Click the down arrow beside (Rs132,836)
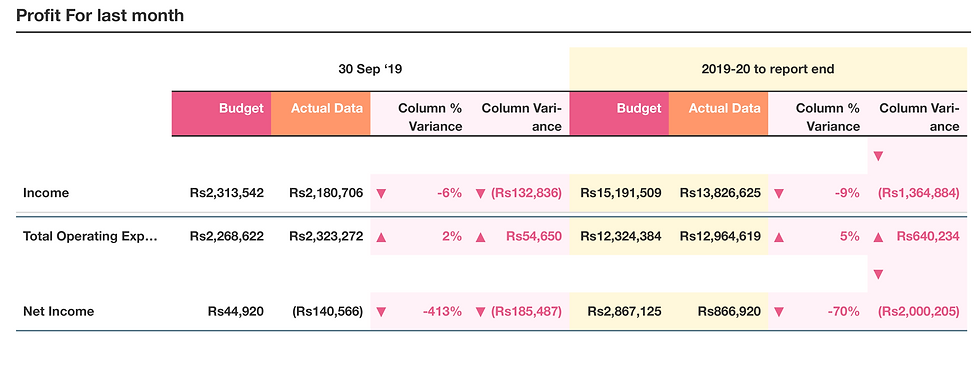The image size is (980, 374). [480, 193]
